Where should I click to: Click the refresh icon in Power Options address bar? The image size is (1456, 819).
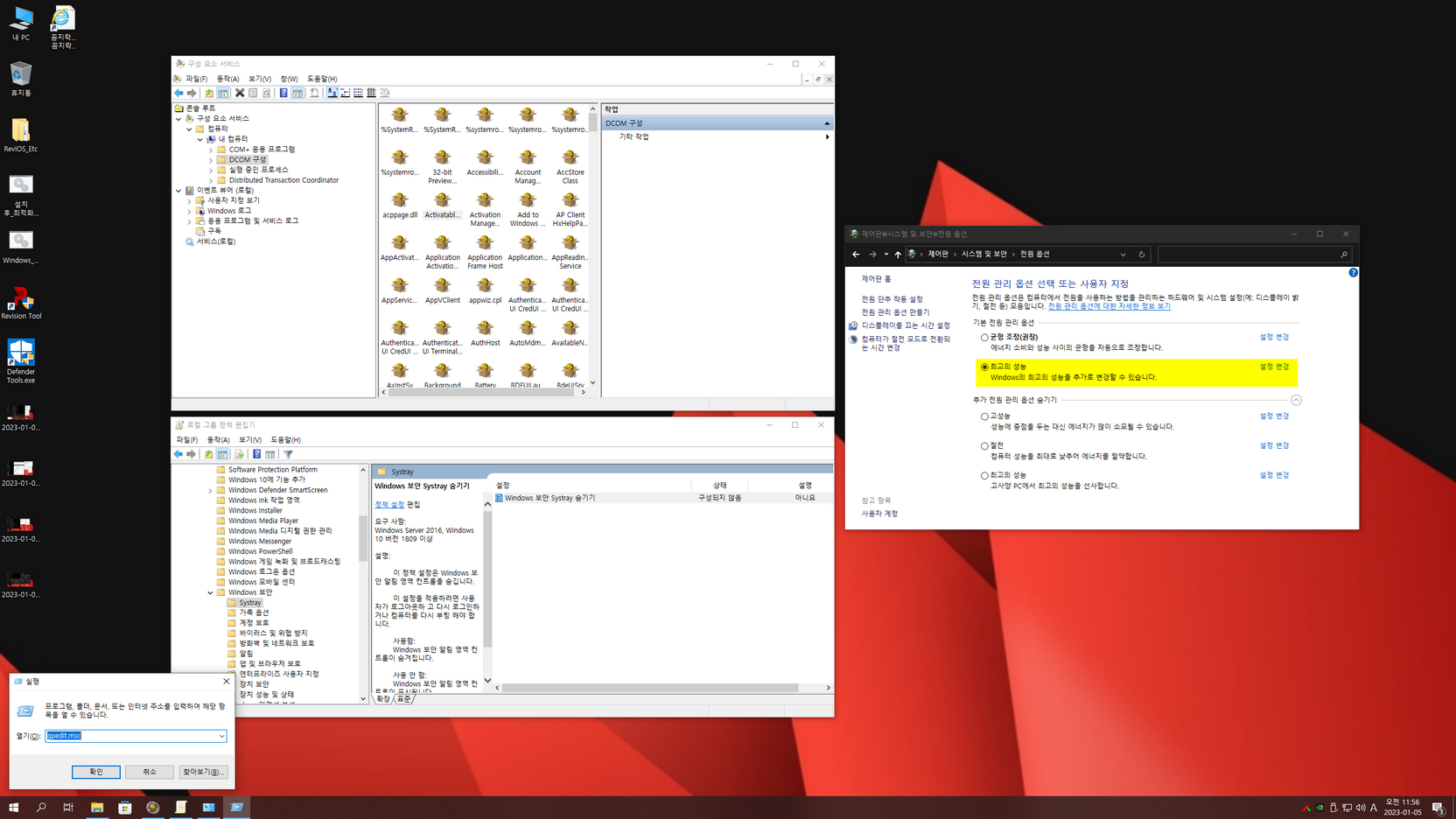pyautogui.click(x=1142, y=255)
